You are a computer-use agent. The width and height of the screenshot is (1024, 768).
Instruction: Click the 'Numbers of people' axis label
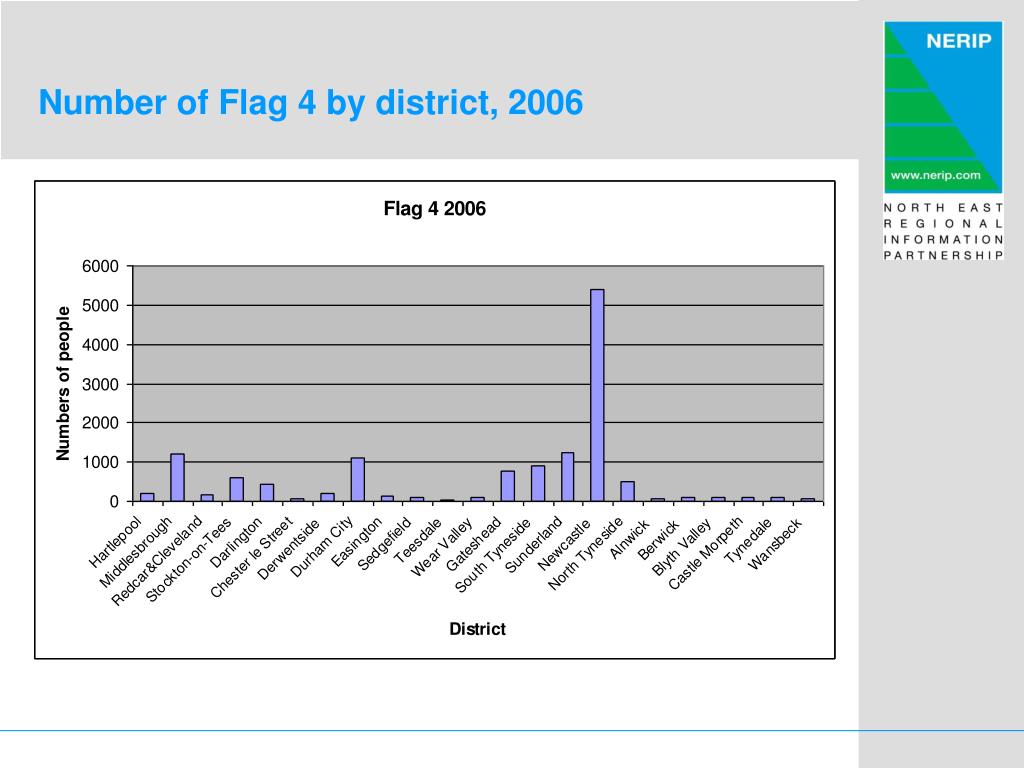(63, 383)
